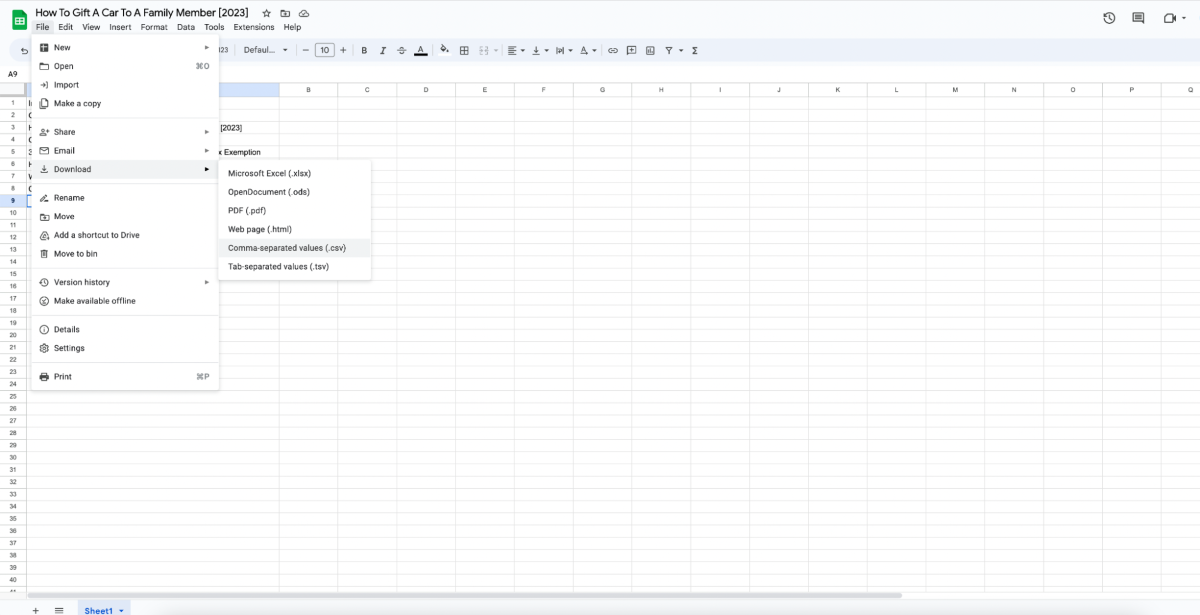The width and height of the screenshot is (1200, 615).
Task: Choose Open in File menu
Action: pyautogui.click(x=125, y=66)
